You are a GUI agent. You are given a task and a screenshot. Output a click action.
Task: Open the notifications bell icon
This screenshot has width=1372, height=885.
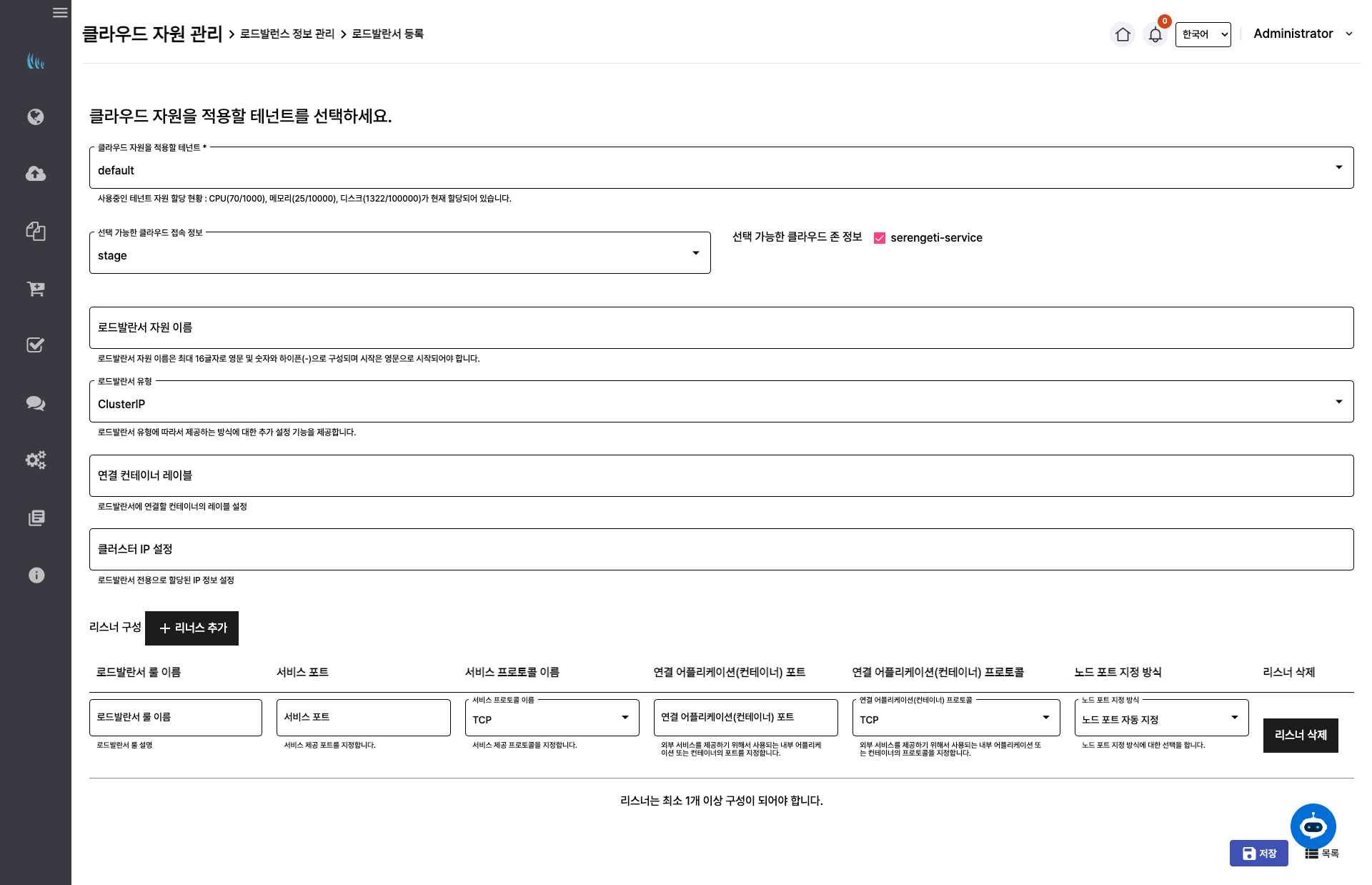1155,34
